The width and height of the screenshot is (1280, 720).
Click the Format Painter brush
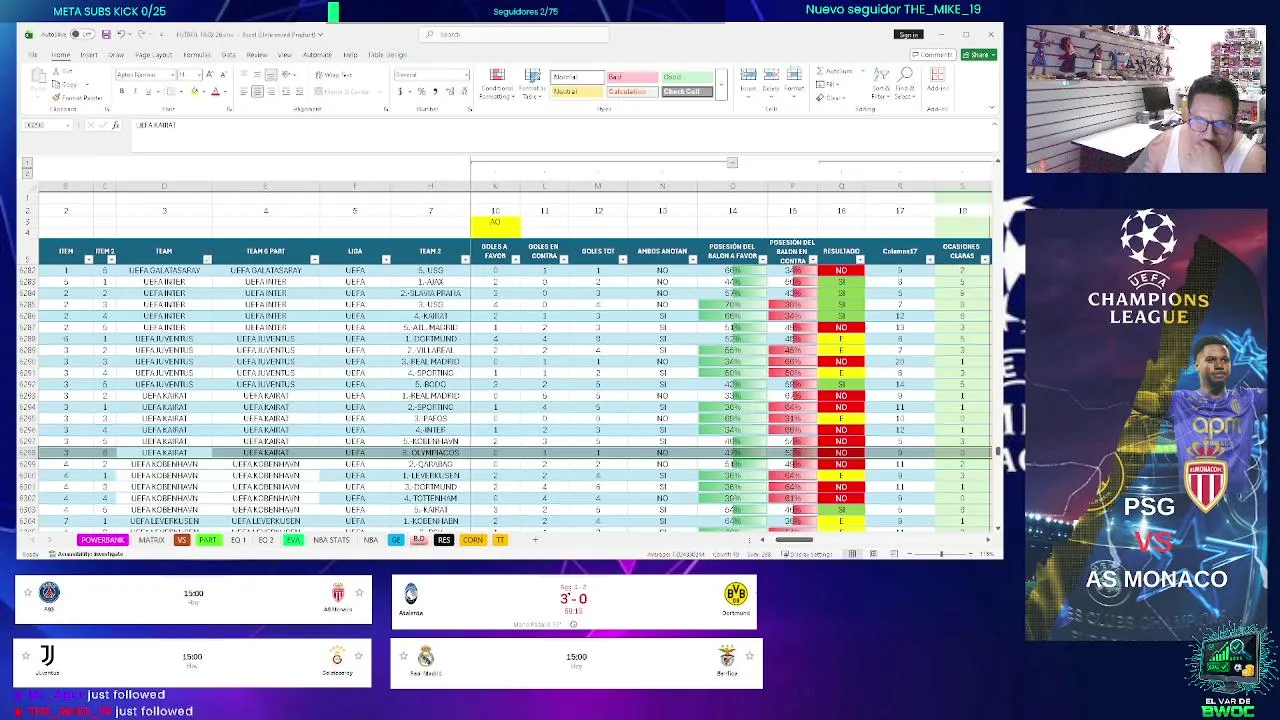pyautogui.click(x=58, y=97)
